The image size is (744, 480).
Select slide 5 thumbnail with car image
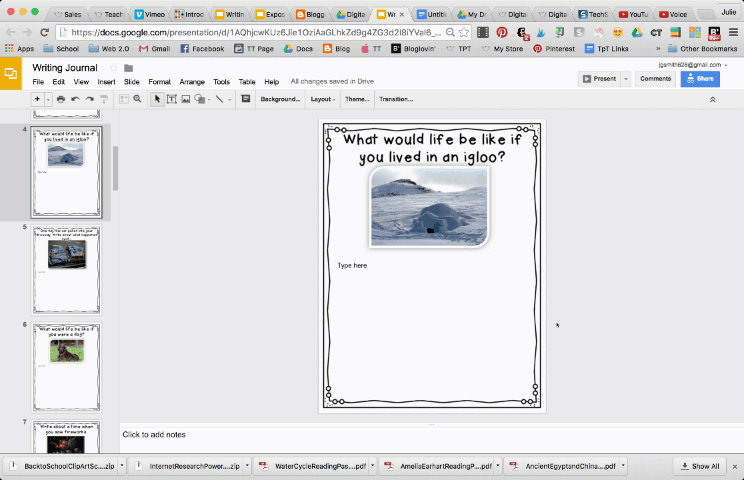66,270
